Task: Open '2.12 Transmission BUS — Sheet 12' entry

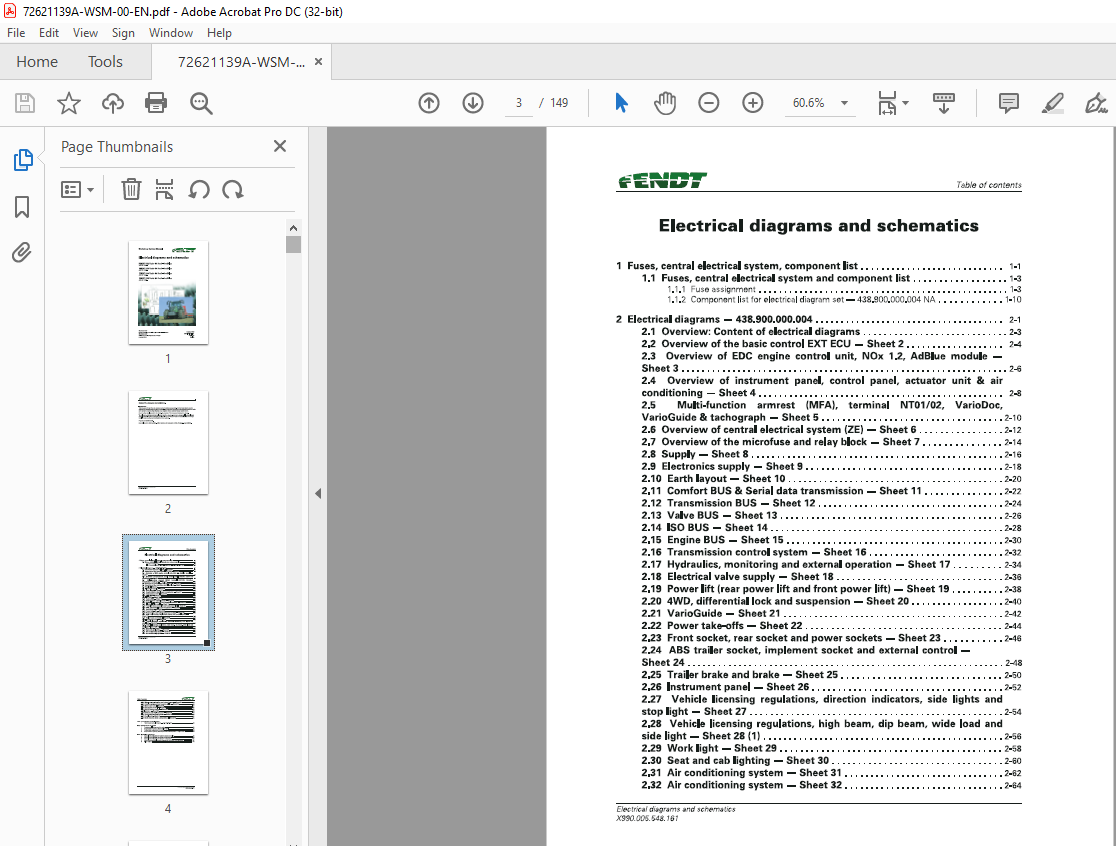Action: [x=831, y=503]
